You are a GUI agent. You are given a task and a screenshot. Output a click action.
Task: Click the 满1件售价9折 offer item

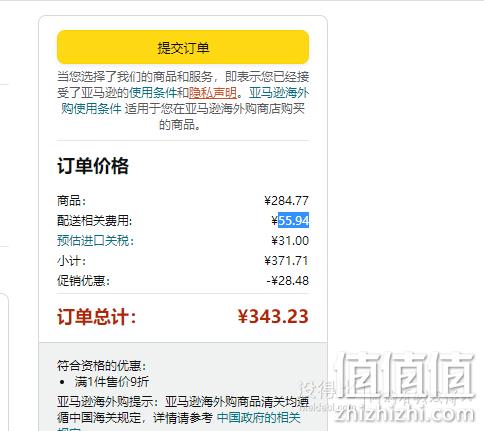click(x=112, y=382)
